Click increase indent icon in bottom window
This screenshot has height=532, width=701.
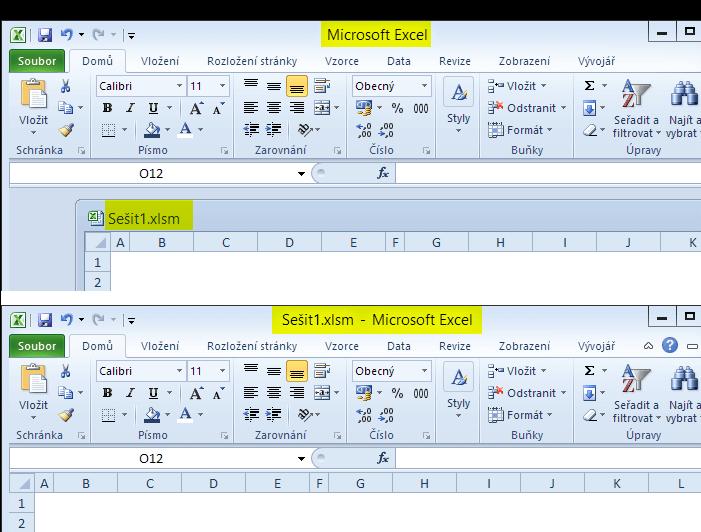point(274,414)
